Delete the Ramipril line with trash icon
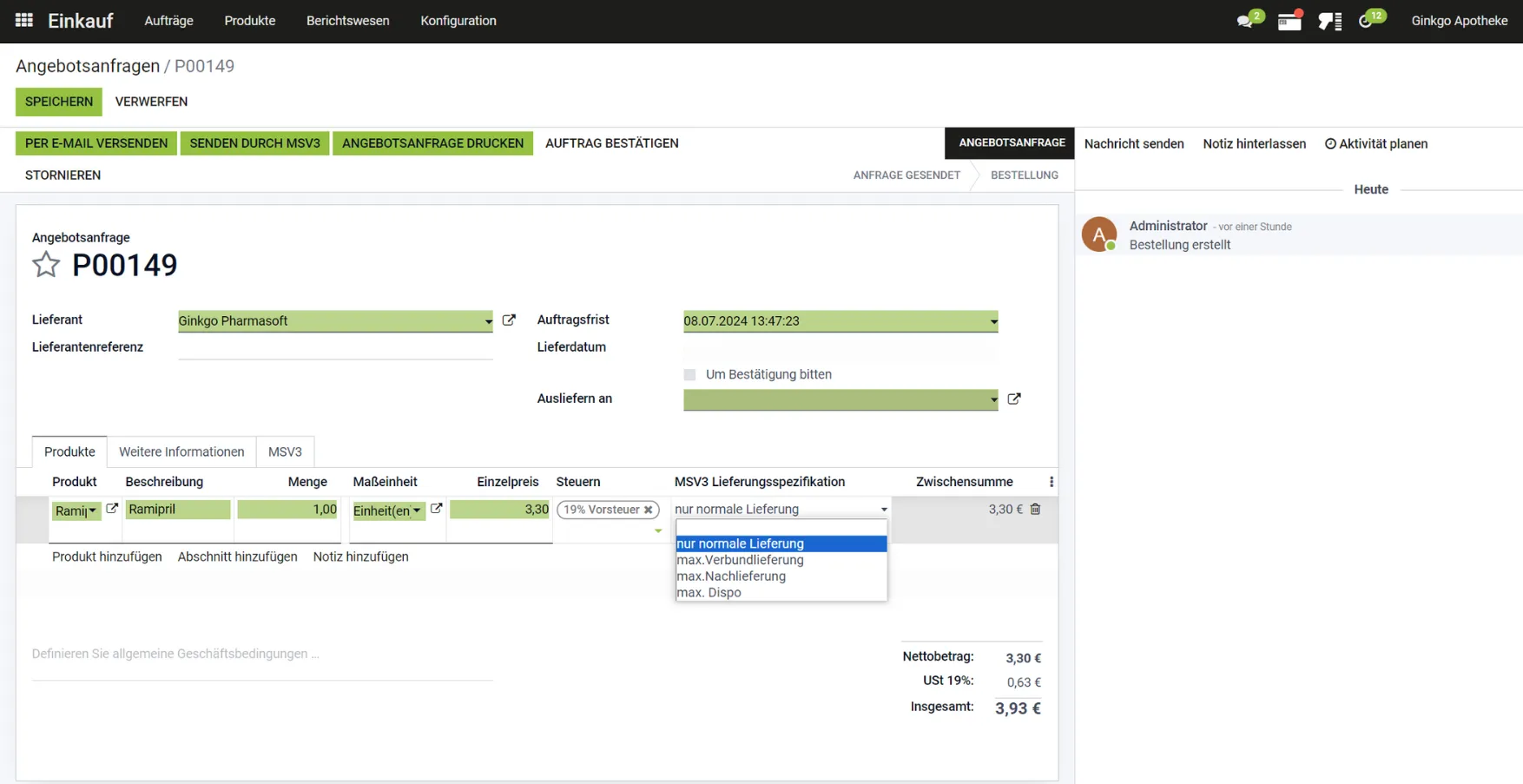Viewport: 1523px width, 784px height. (1035, 510)
